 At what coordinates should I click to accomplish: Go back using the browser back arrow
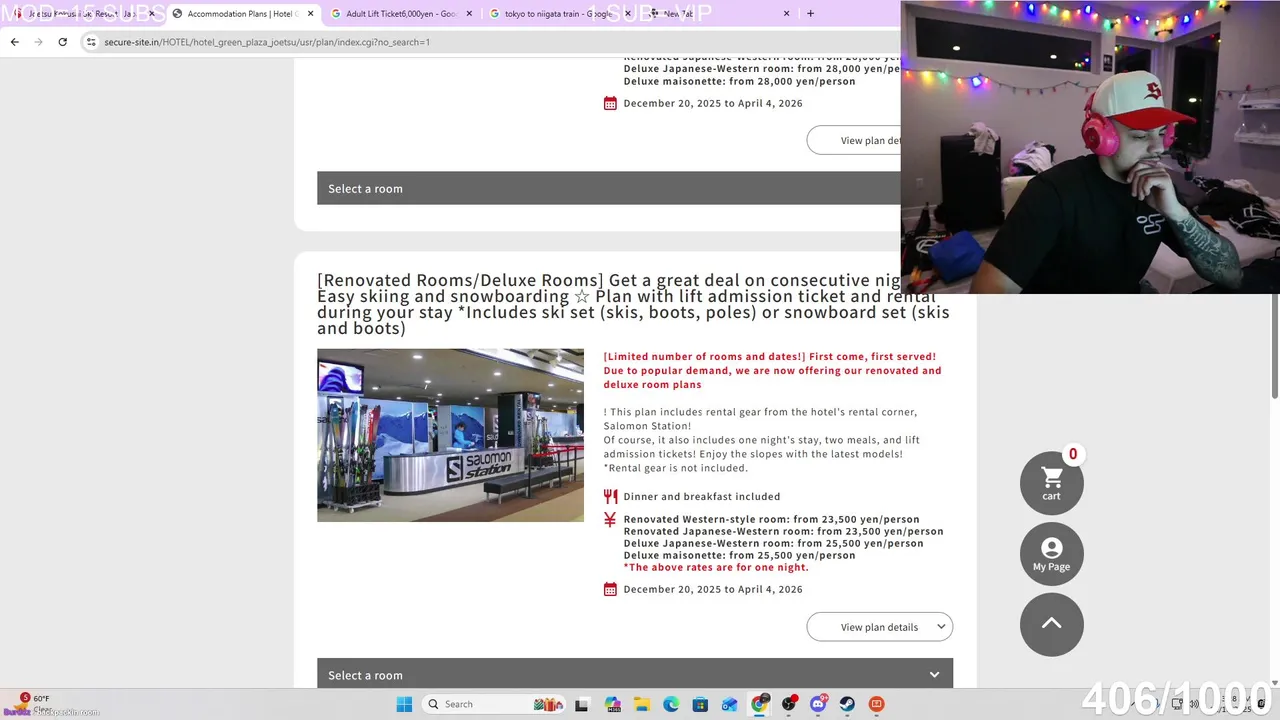pyautogui.click(x=14, y=42)
